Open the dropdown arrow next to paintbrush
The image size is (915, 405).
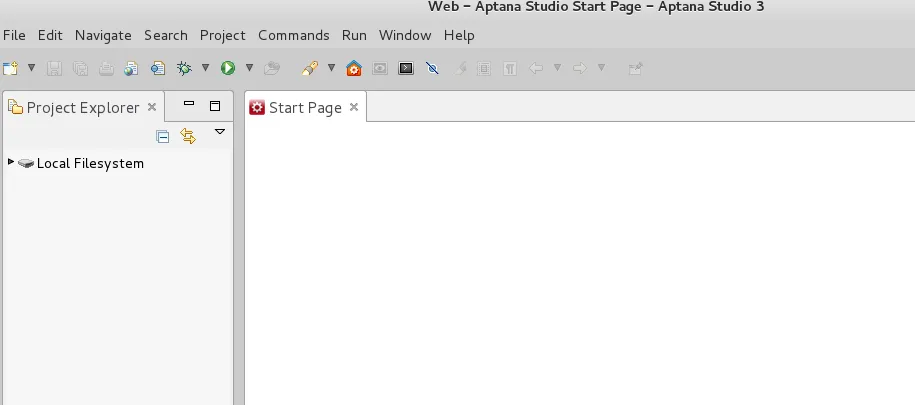click(x=331, y=68)
